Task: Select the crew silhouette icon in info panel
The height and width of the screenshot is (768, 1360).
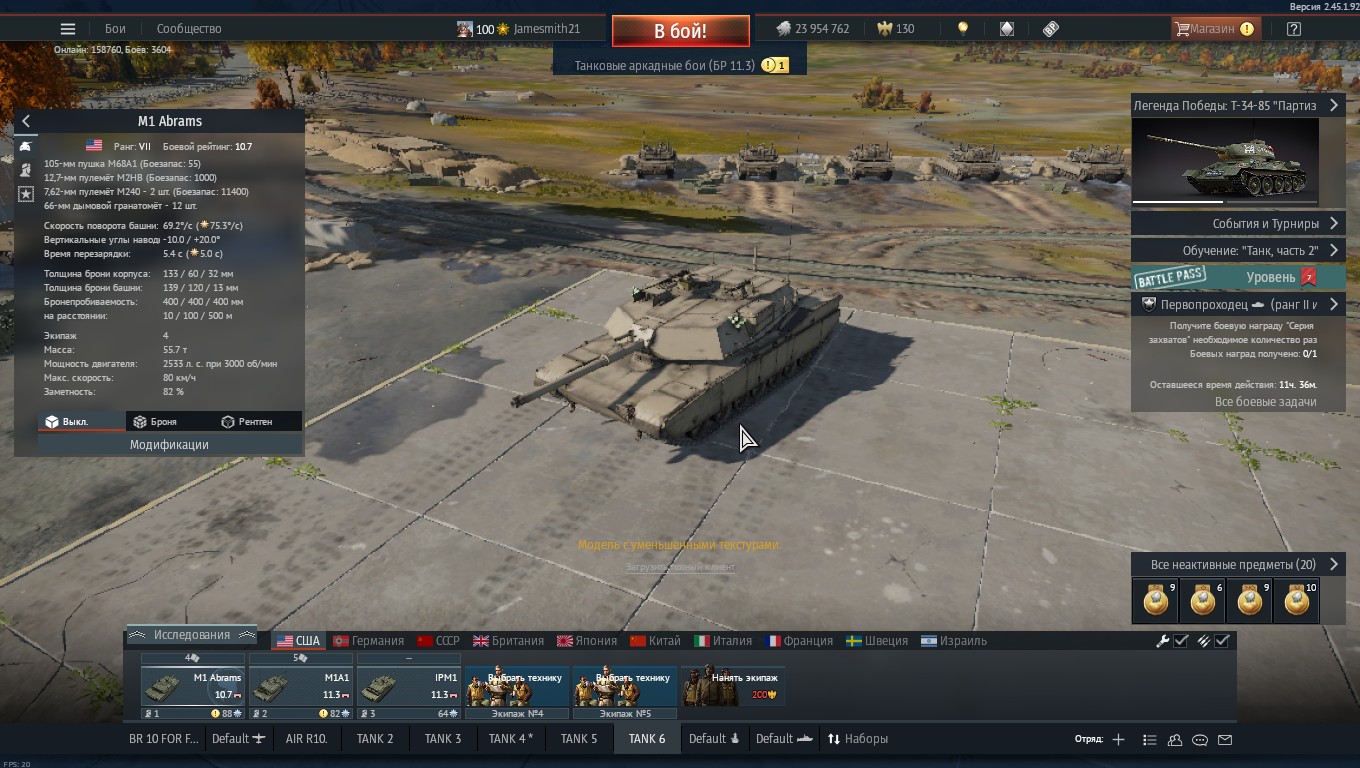Action: tap(26, 170)
